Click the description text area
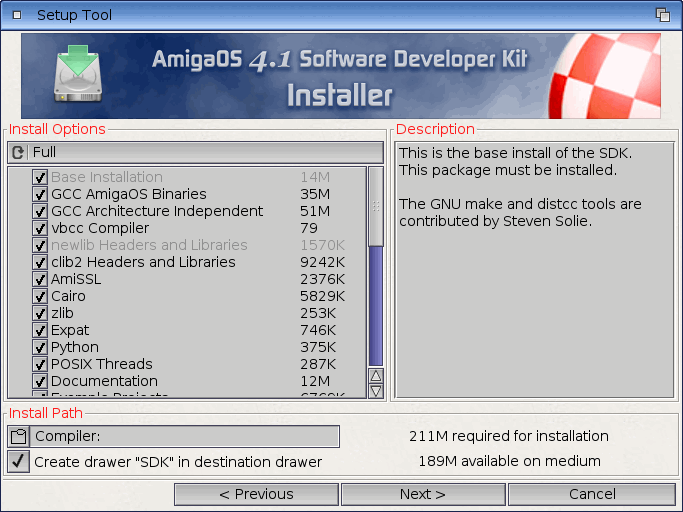 pos(534,270)
